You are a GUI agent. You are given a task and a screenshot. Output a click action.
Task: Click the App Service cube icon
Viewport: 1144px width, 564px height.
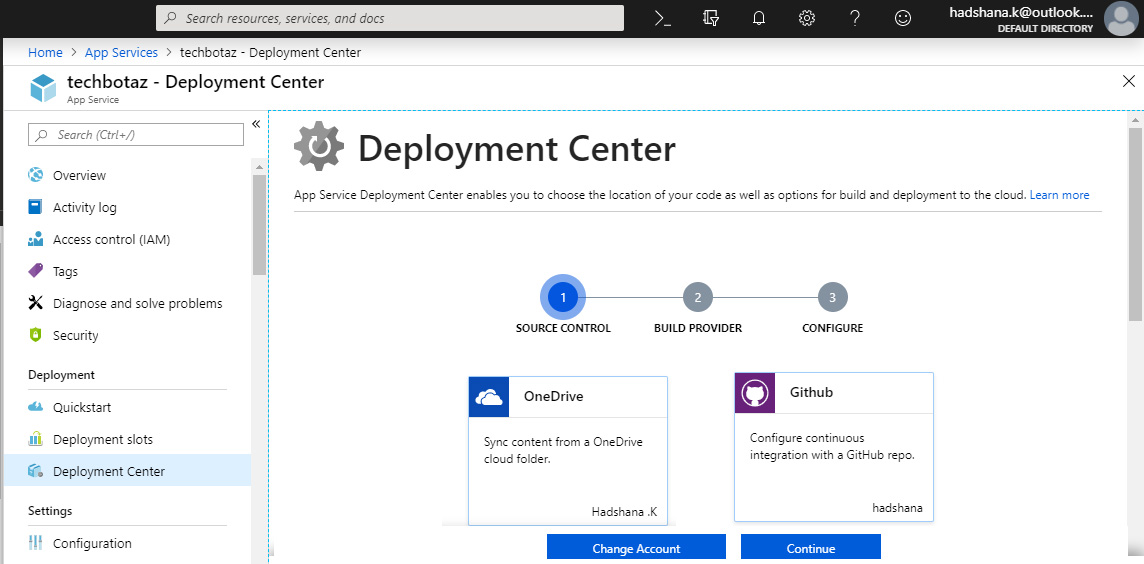point(43,88)
